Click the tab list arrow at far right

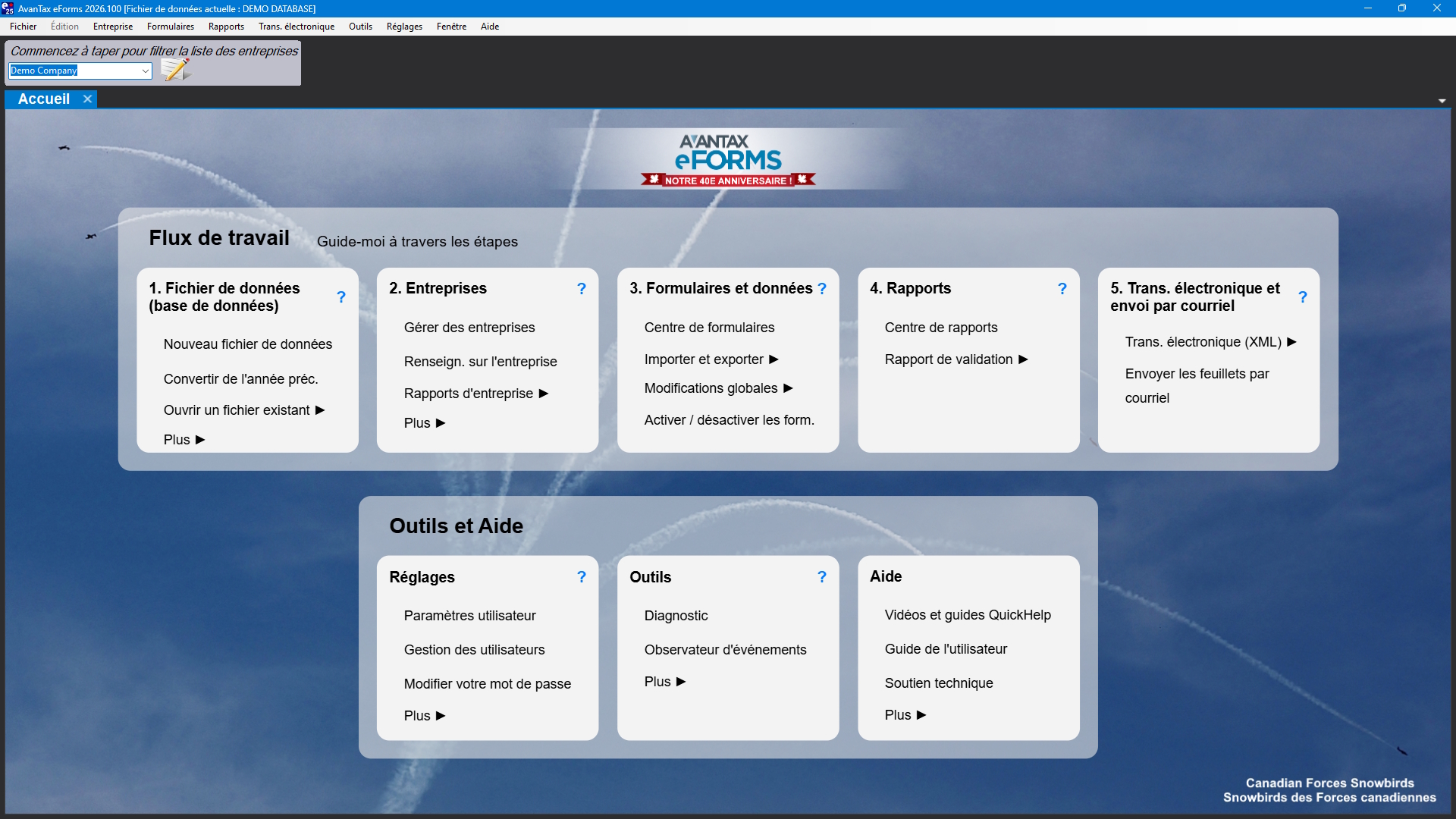coord(1442,101)
